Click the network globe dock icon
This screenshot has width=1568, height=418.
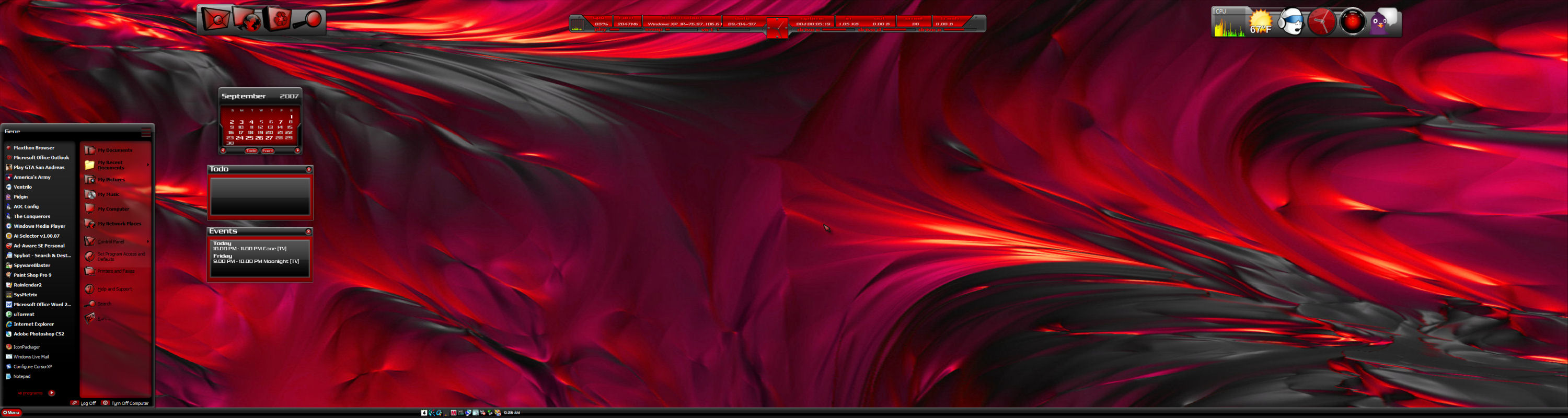point(248,19)
